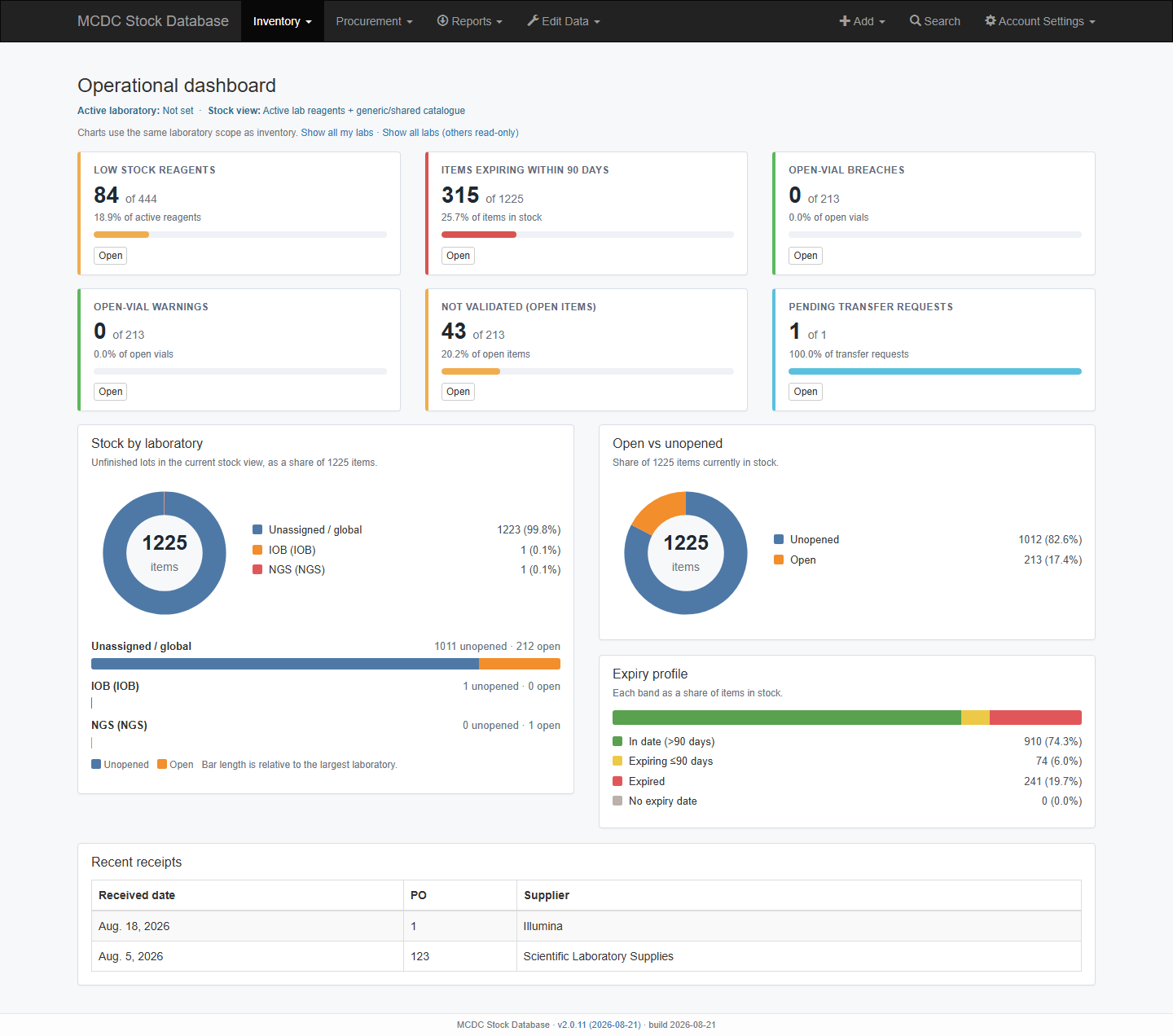Click the PO '123' cell
The image size is (1173, 1036).
pyautogui.click(x=460, y=956)
